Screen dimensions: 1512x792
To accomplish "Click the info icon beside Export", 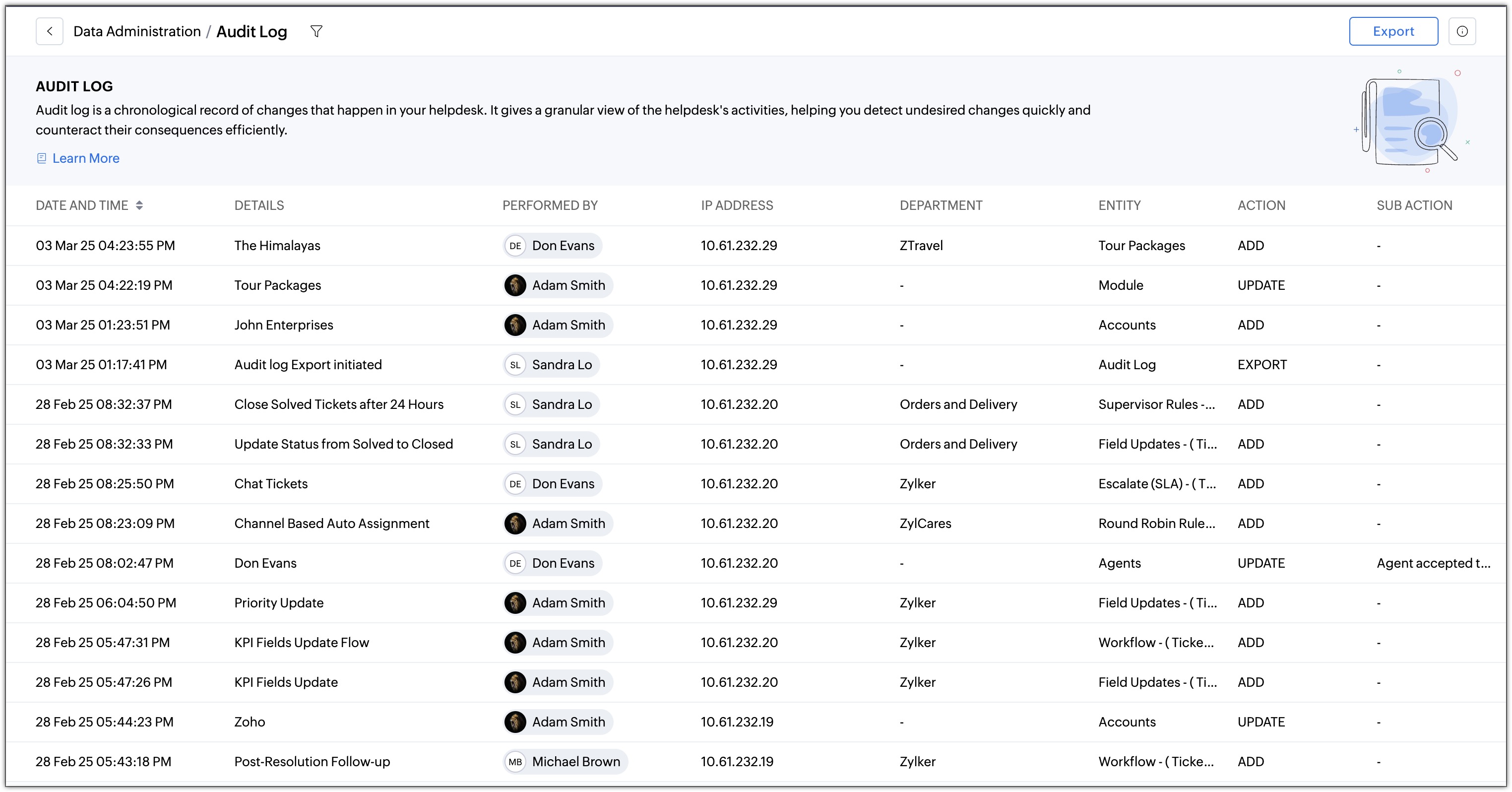I will [1461, 31].
